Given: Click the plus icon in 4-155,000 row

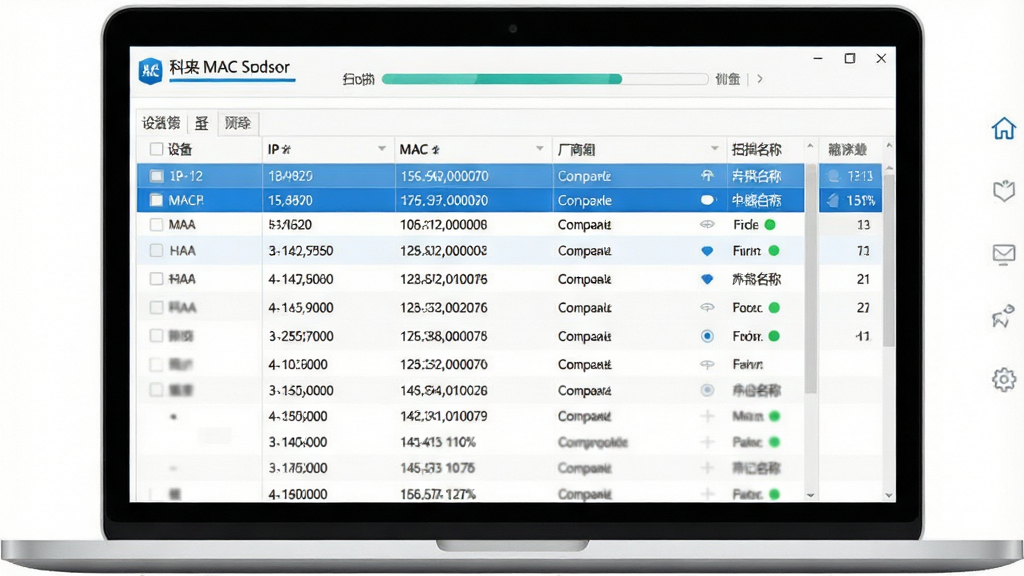Looking at the screenshot, I should (707, 416).
